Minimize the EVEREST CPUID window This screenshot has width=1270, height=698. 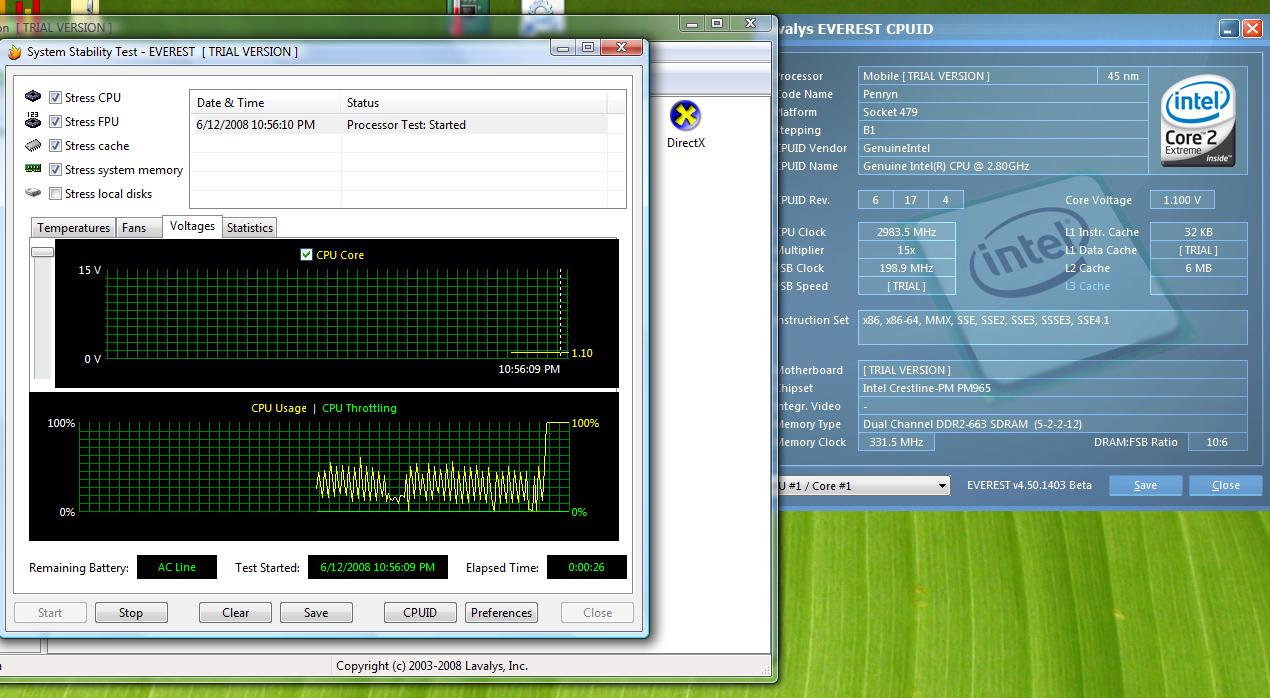(1229, 29)
